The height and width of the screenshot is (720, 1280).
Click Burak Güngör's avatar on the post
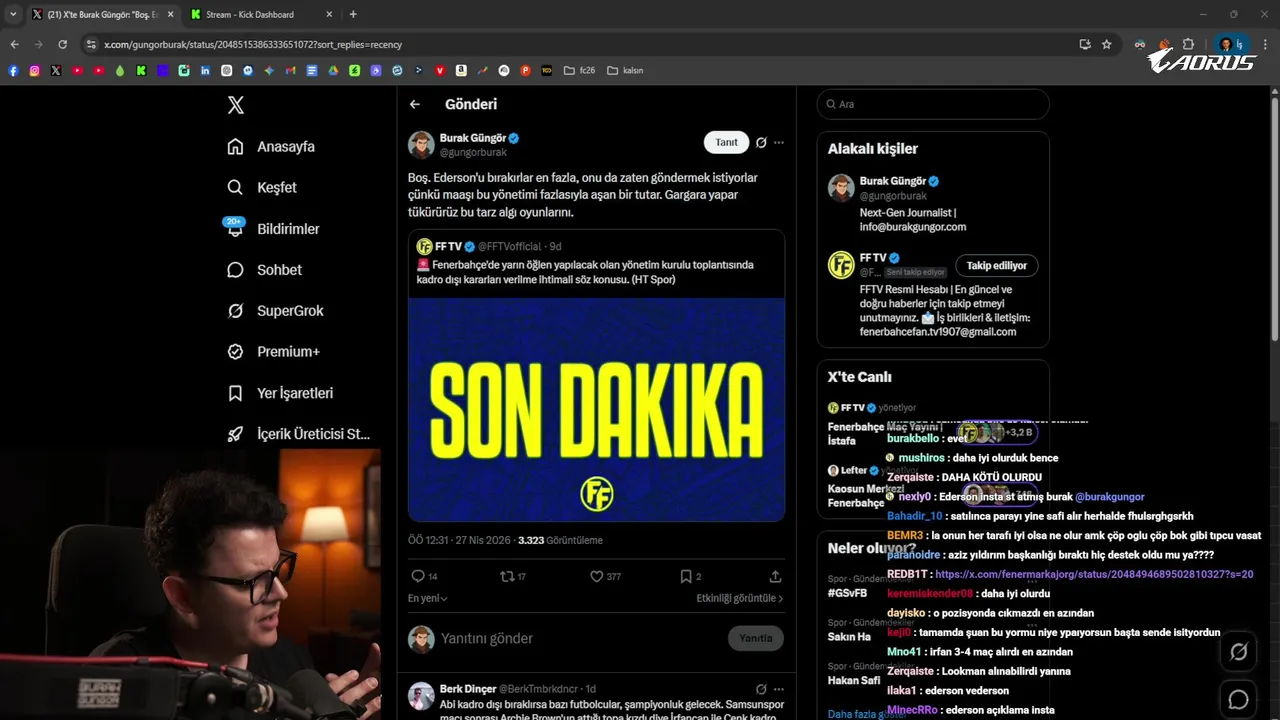421,145
